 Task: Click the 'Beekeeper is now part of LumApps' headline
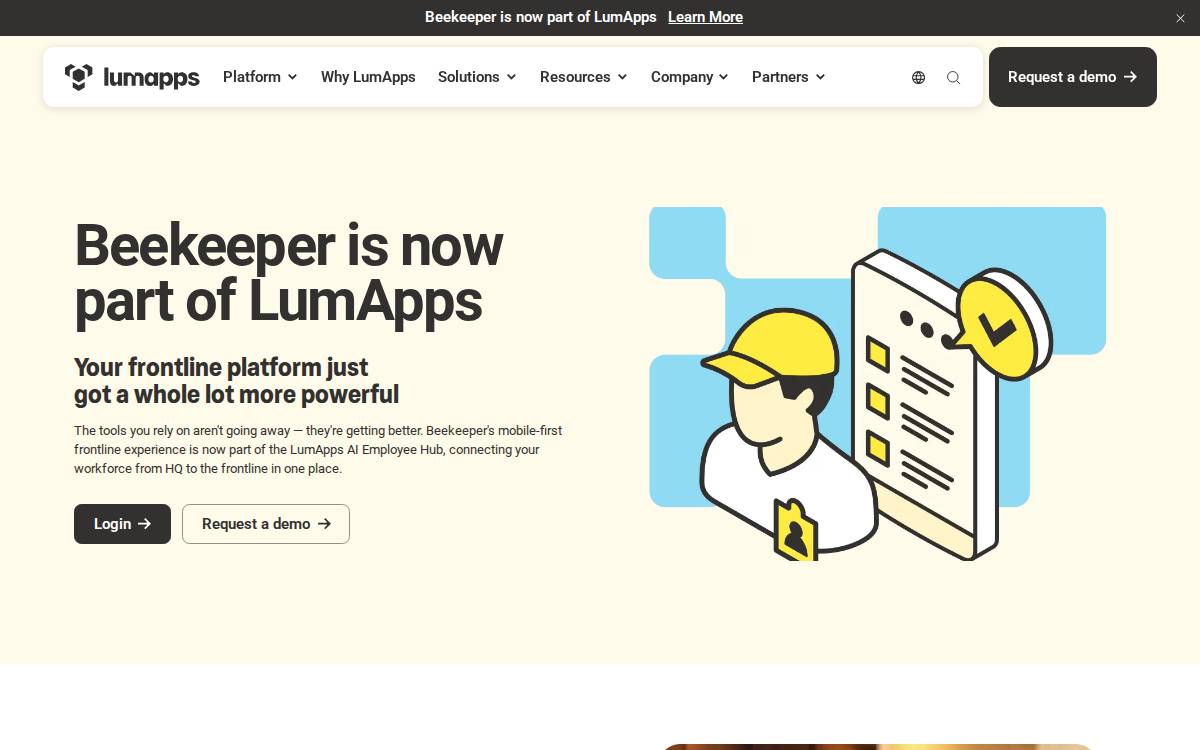pyautogui.click(x=289, y=273)
